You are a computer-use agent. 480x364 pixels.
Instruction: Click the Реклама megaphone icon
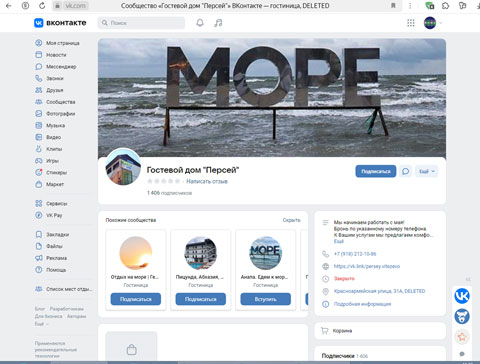pyautogui.click(x=39, y=258)
